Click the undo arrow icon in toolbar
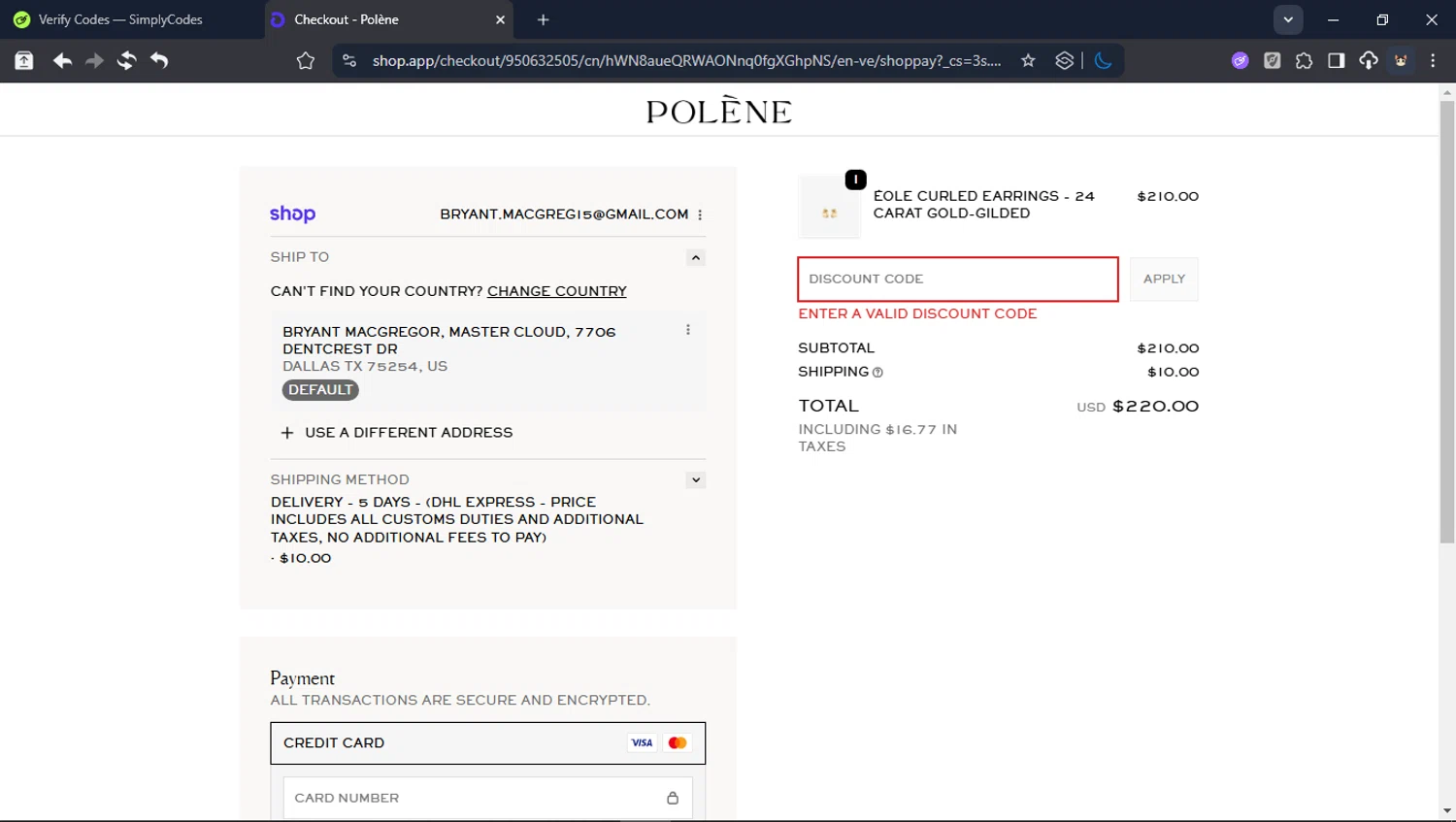Viewport: 1456px width, 822px height. 159,60
